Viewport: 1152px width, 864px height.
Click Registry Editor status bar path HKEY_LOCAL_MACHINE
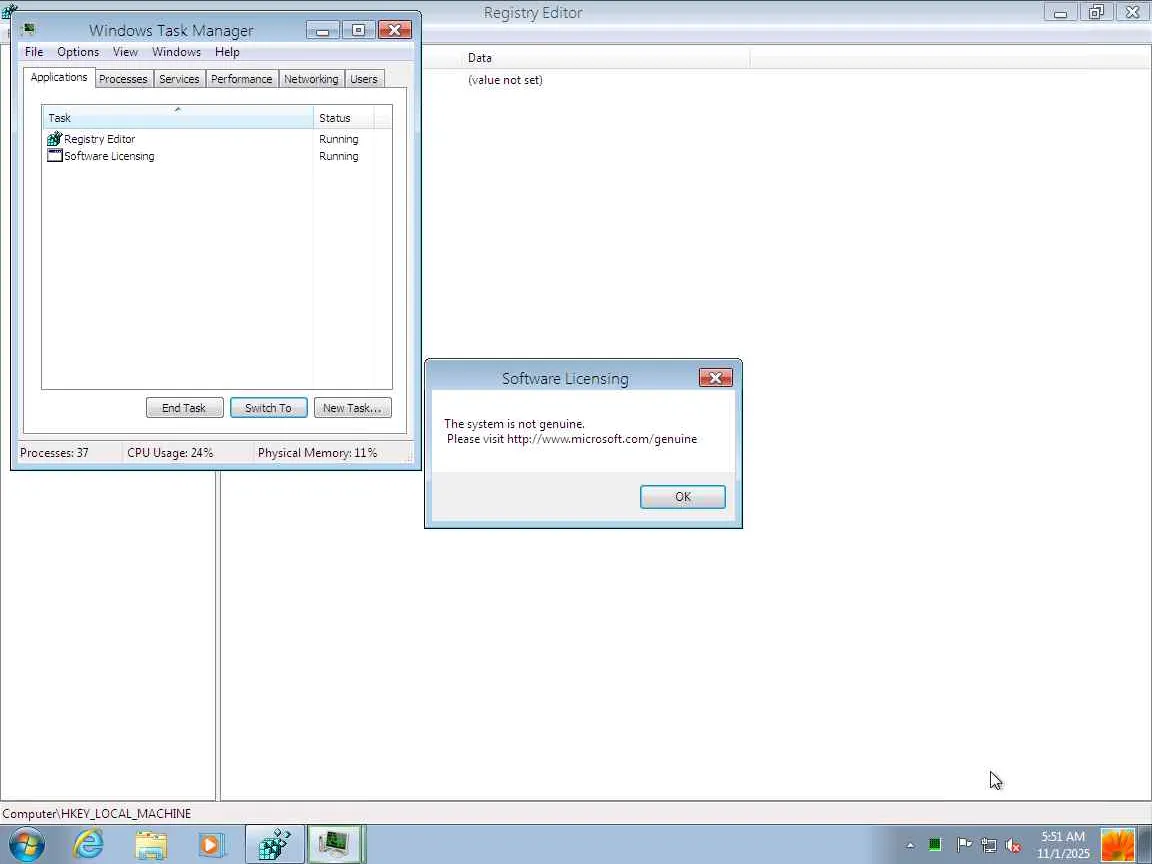pos(96,813)
